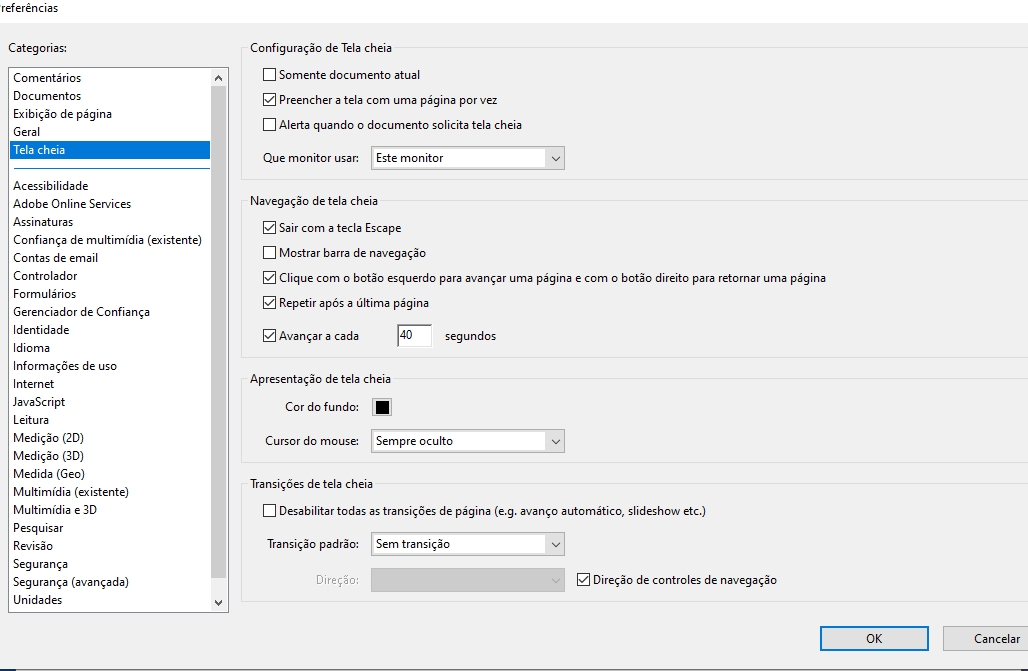This screenshot has height=671, width=1028.
Task: Enable the 'Somente documento atual' checkbox
Action: click(x=269, y=75)
